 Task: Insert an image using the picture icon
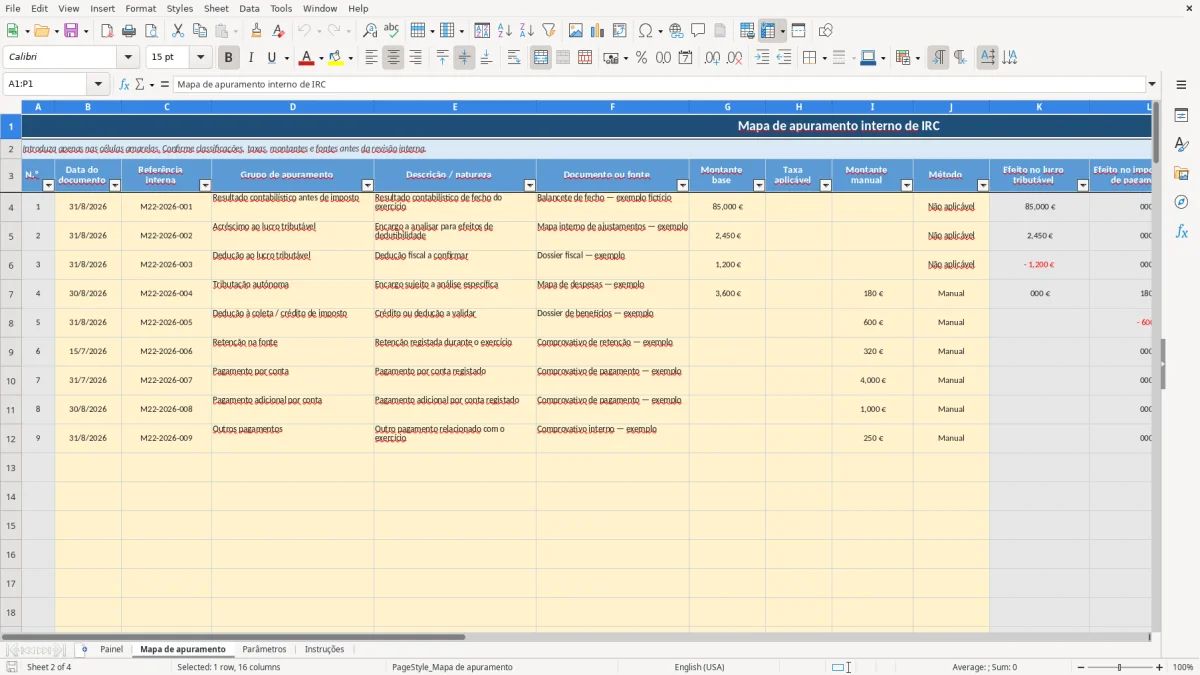coord(575,31)
